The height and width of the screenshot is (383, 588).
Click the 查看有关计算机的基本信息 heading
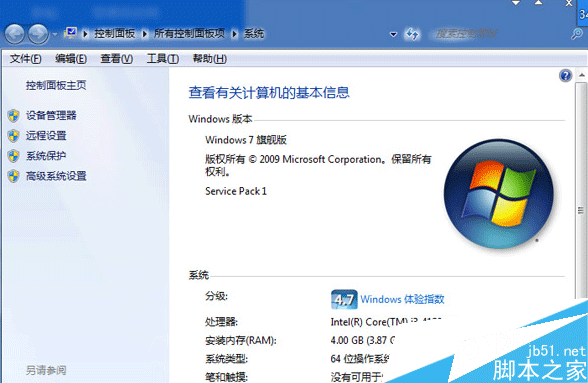[x=269, y=93]
